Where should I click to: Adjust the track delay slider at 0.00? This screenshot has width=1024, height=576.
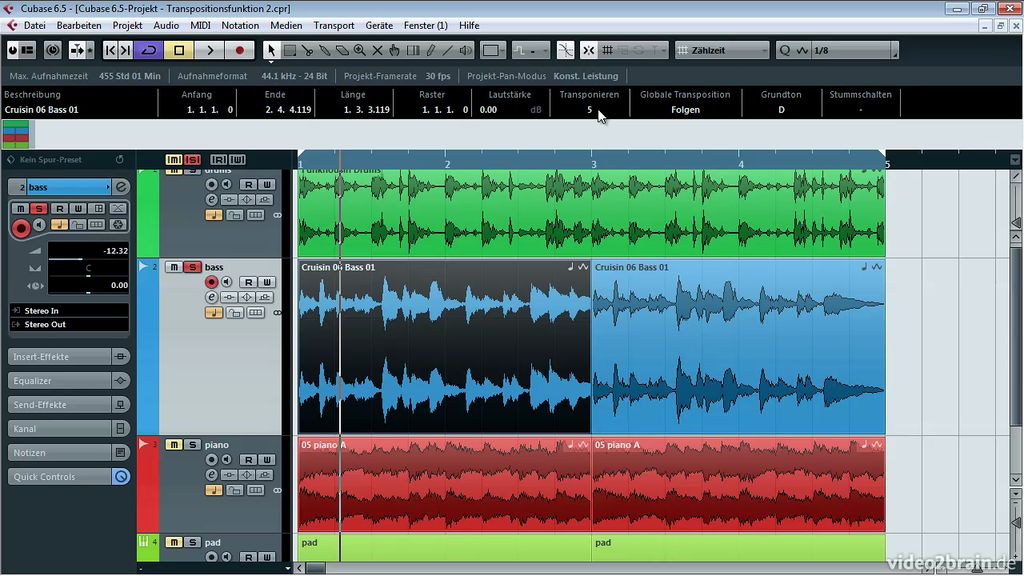point(88,285)
